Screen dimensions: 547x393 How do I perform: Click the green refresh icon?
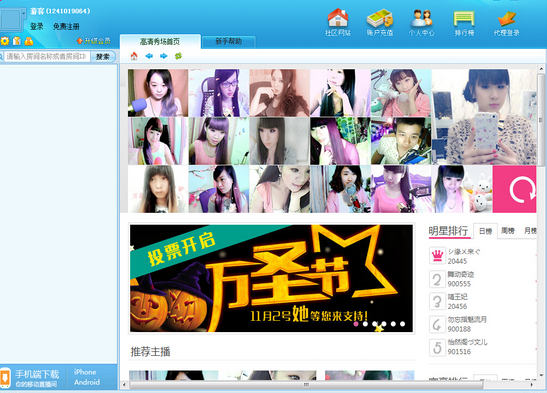178,56
